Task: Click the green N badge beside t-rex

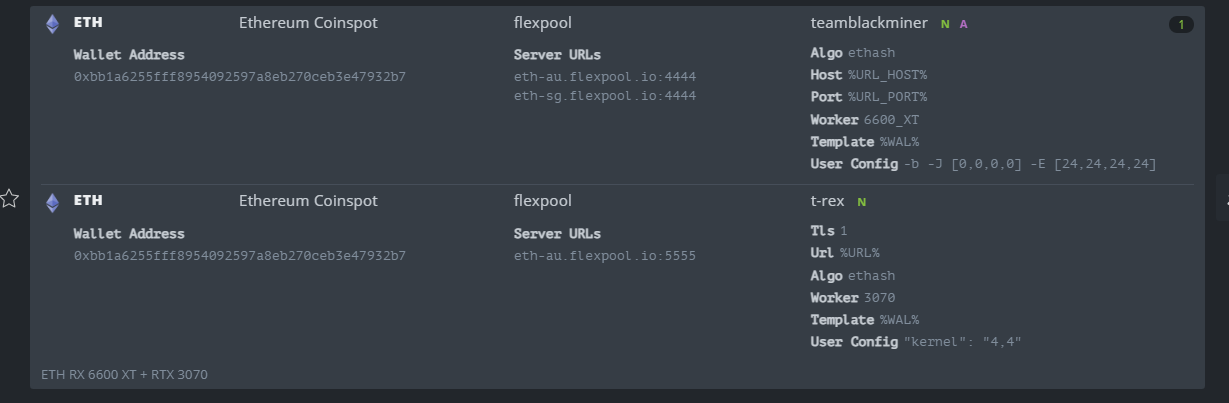Action: tap(862, 202)
